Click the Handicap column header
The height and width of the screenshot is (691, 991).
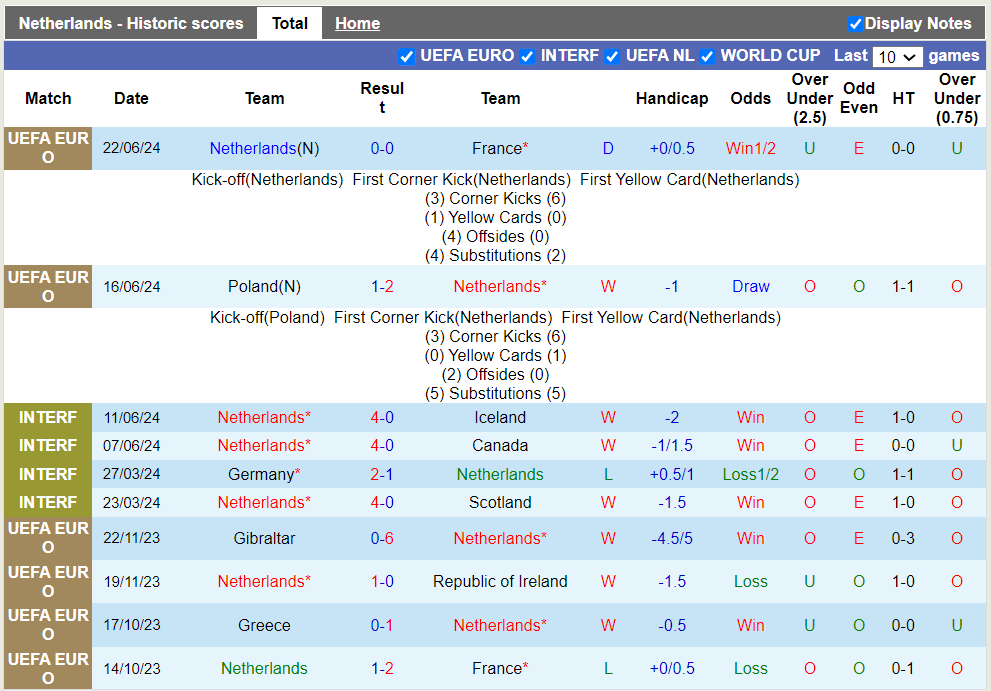pos(671,98)
